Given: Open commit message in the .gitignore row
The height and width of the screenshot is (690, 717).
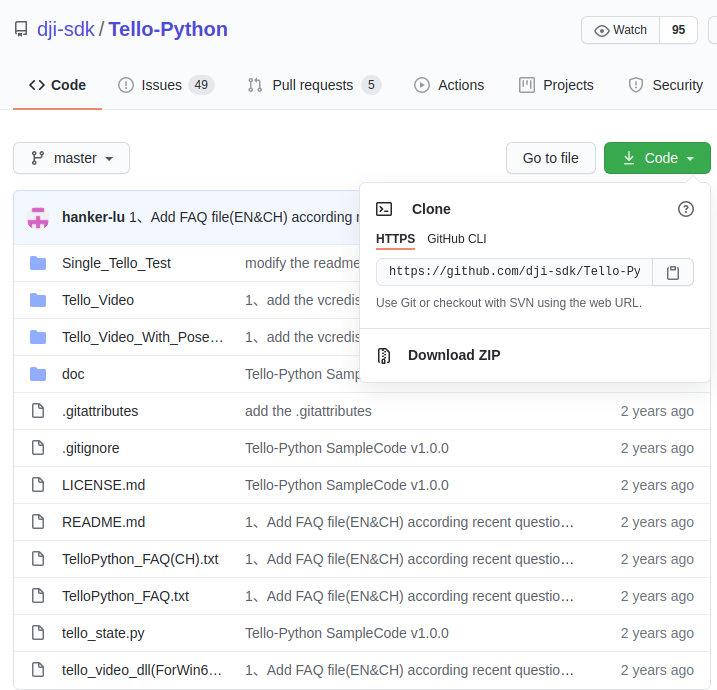Looking at the screenshot, I should click(347, 449).
